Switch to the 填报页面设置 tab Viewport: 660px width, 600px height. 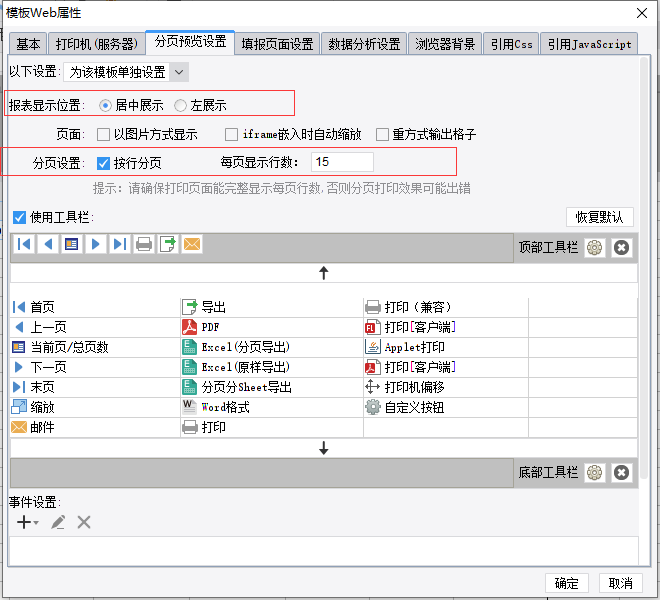click(x=277, y=44)
